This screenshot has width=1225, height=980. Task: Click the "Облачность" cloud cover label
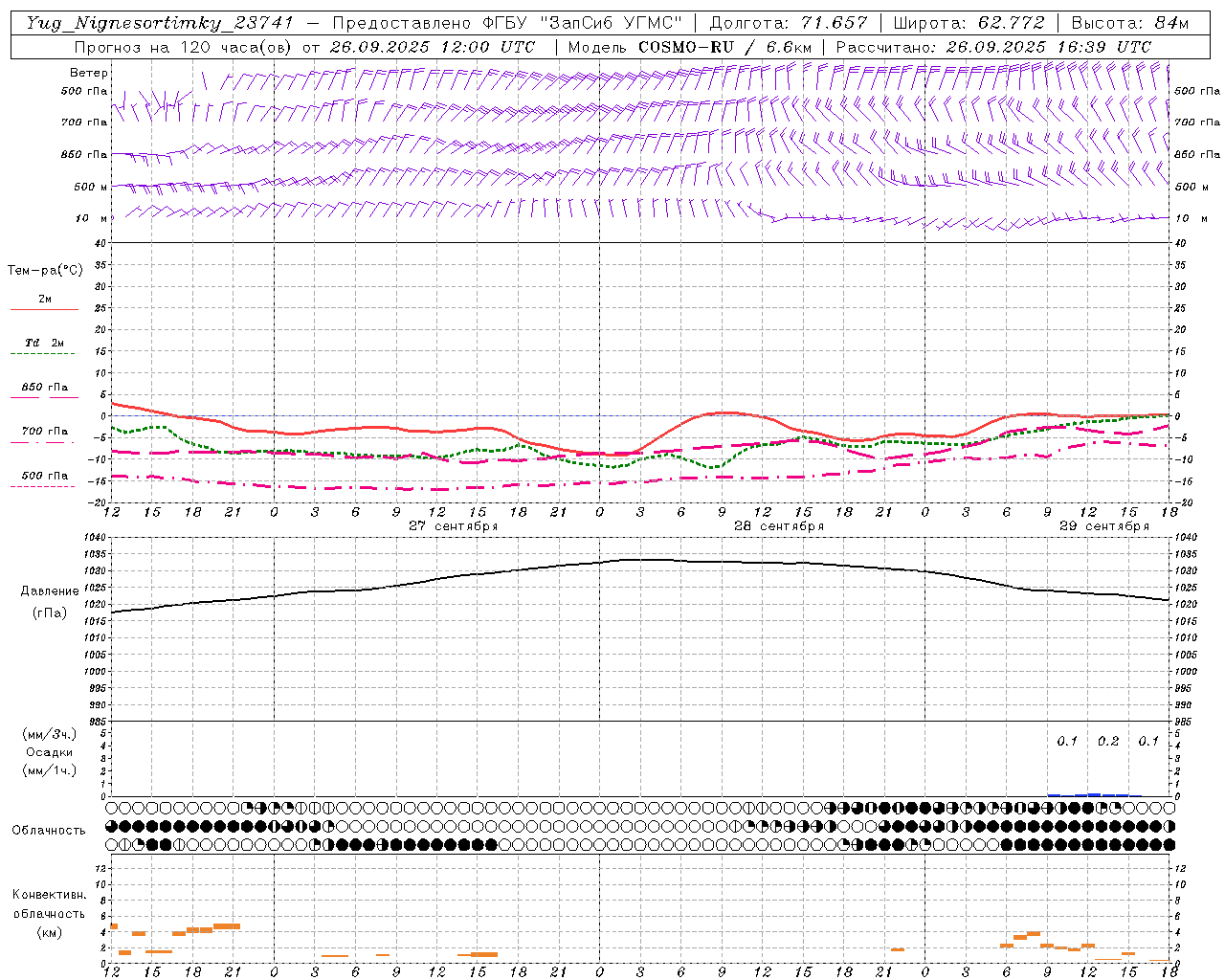(49, 831)
